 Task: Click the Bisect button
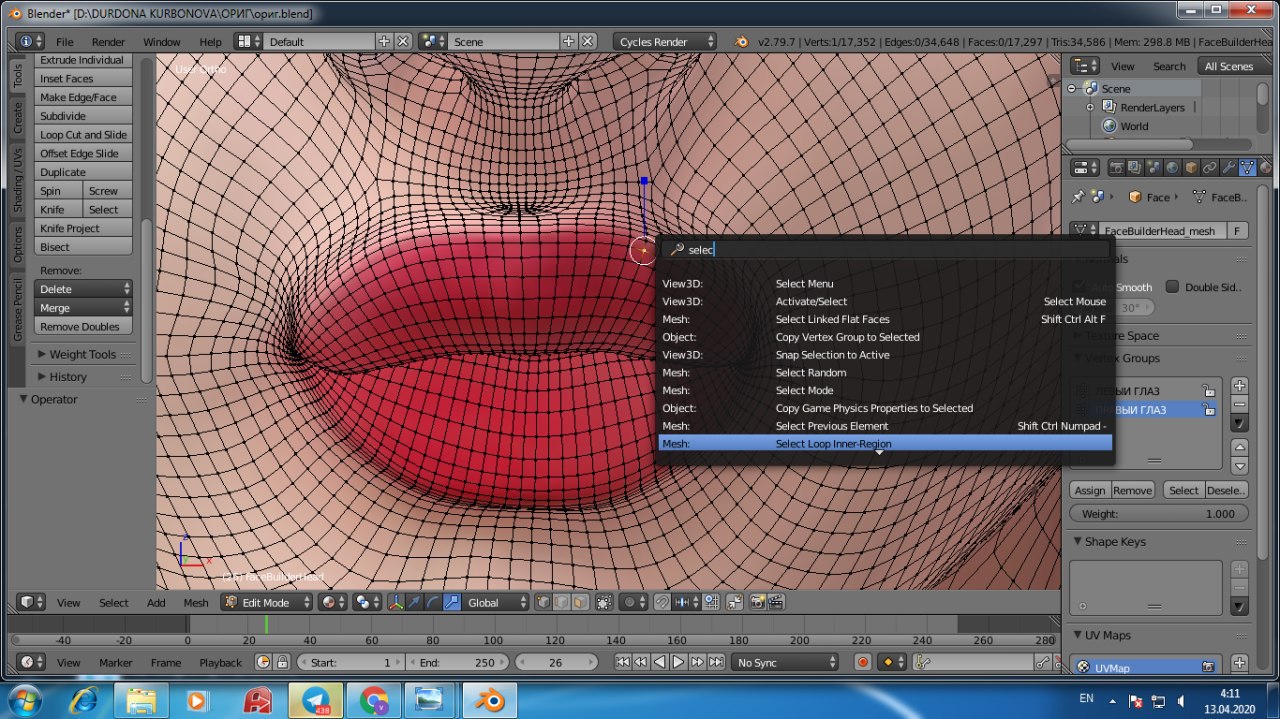83,247
